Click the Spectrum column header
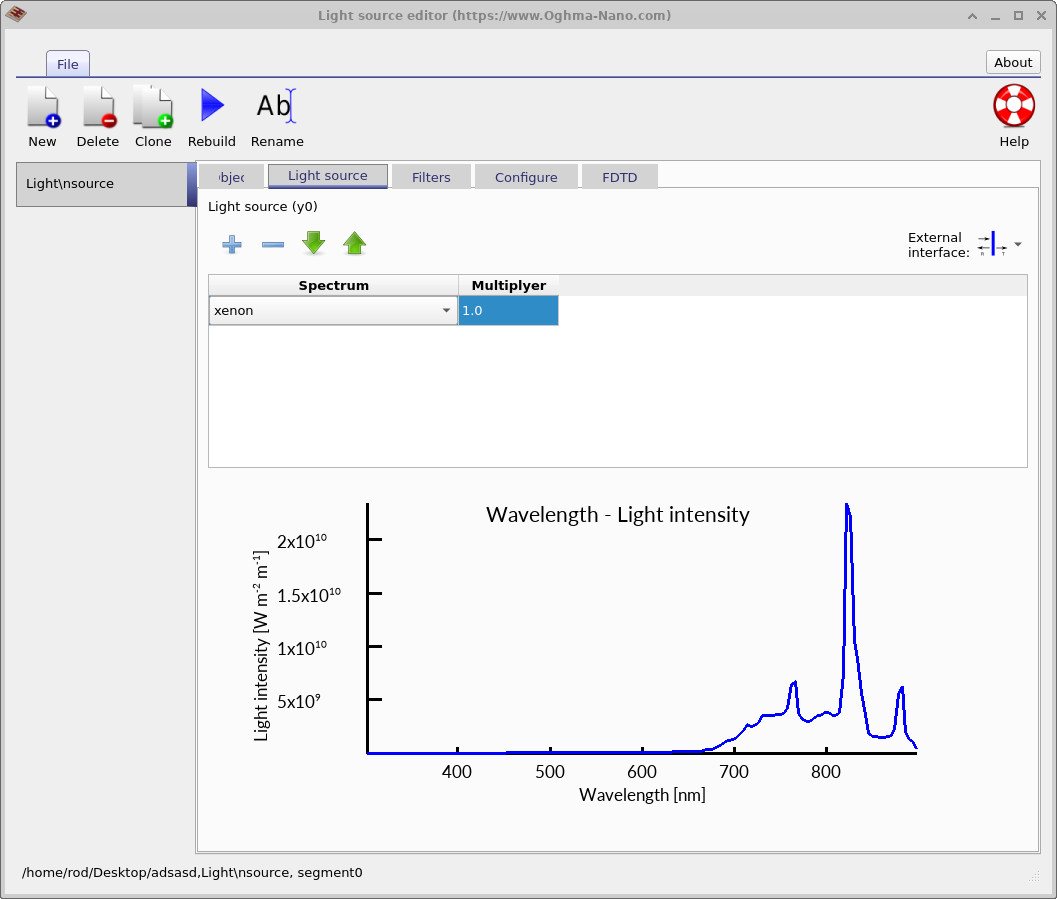This screenshot has width=1057, height=899. pyautogui.click(x=333, y=285)
